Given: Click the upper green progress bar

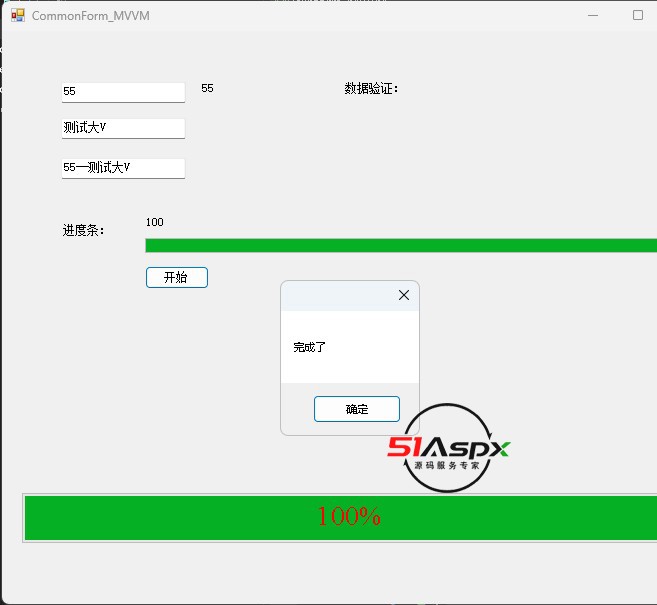Looking at the screenshot, I should click(401, 246).
